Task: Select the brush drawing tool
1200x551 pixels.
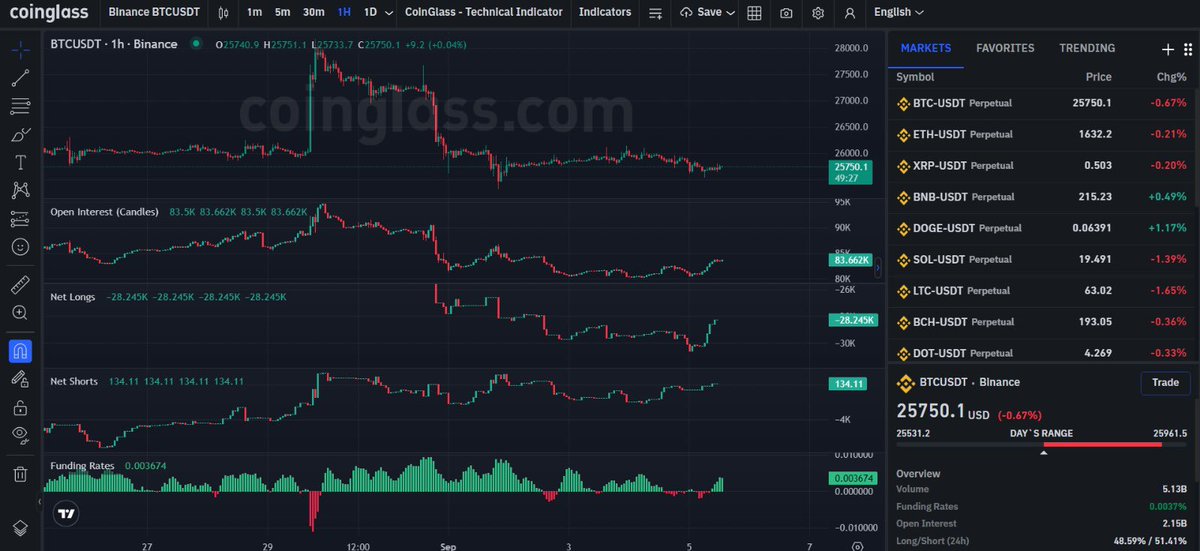Action: [20, 134]
